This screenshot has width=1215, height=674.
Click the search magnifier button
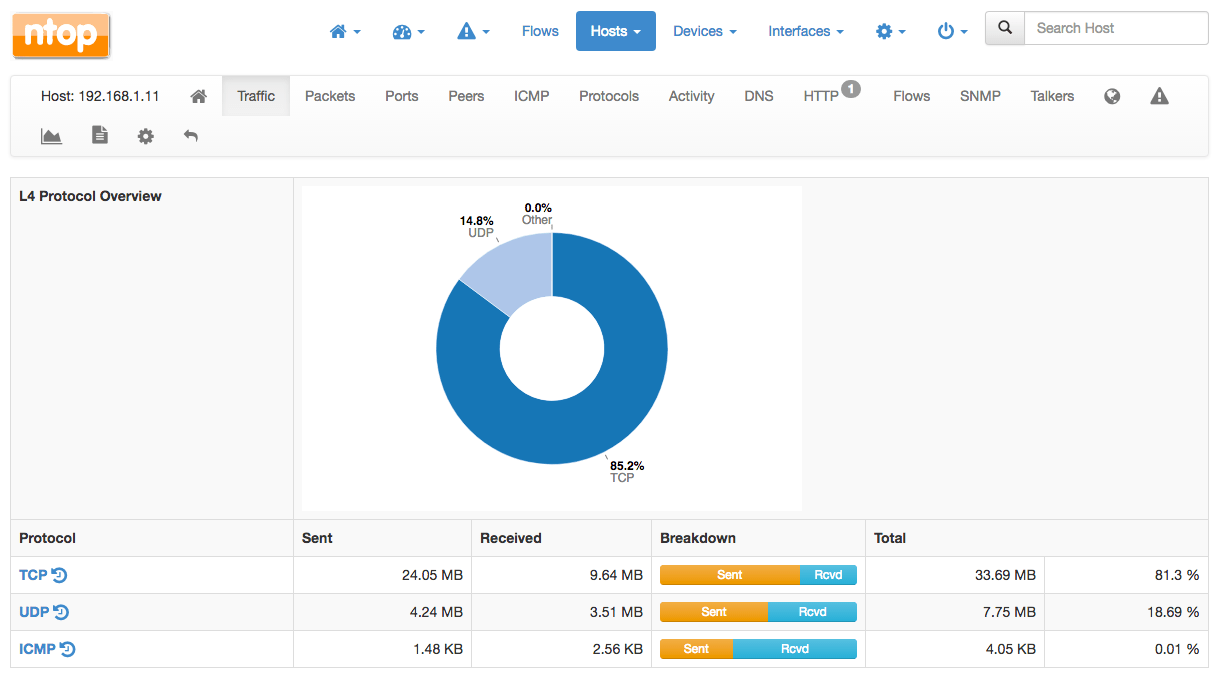click(1005, 29)
